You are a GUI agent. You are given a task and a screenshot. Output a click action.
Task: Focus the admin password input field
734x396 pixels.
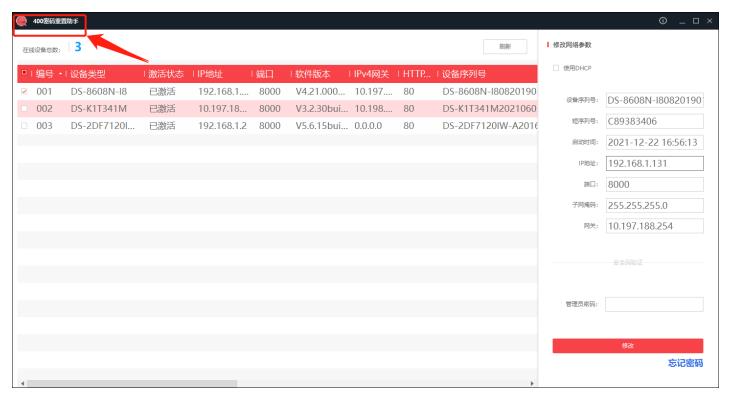[654, 304]
